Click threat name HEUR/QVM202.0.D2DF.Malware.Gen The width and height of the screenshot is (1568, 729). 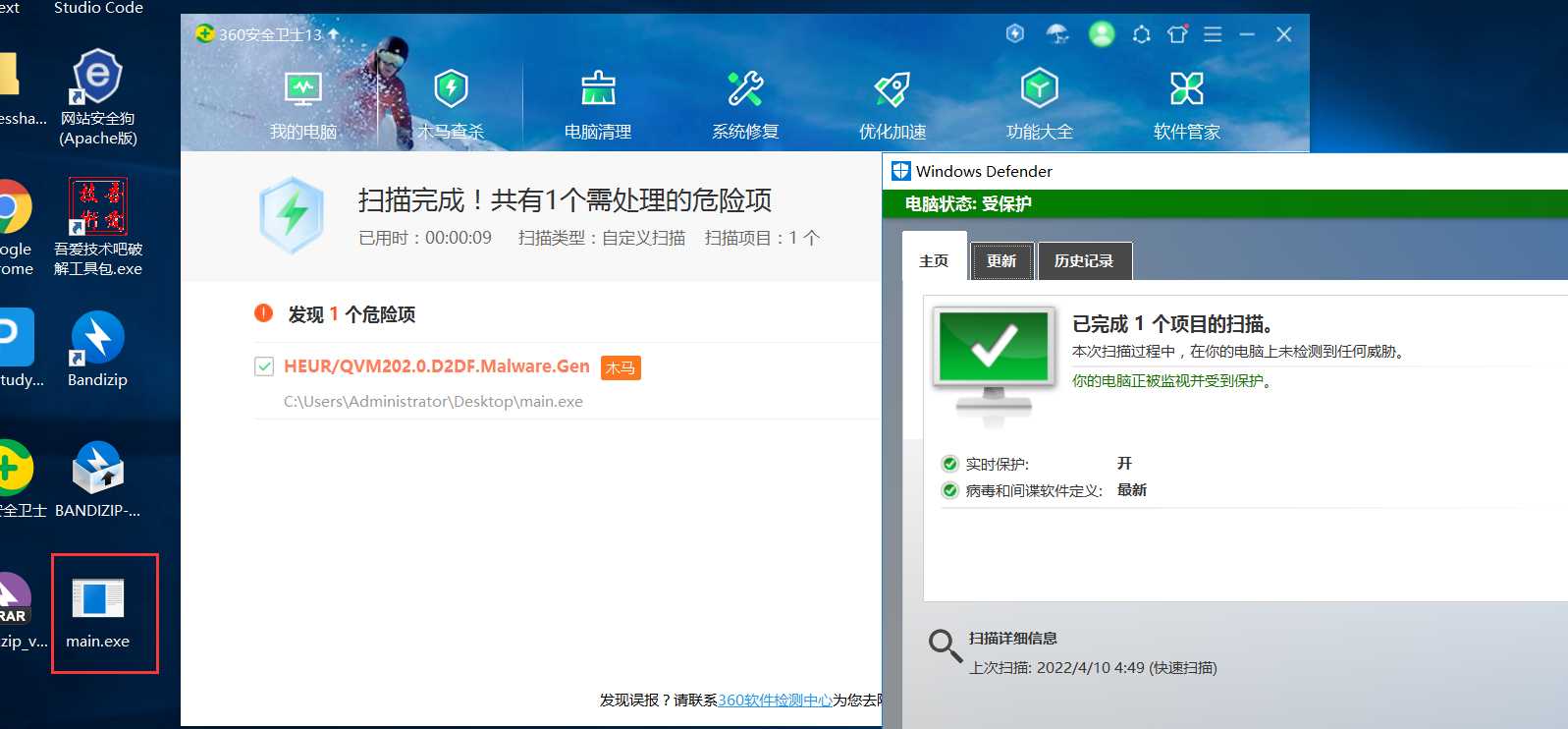tap(437, 366)
